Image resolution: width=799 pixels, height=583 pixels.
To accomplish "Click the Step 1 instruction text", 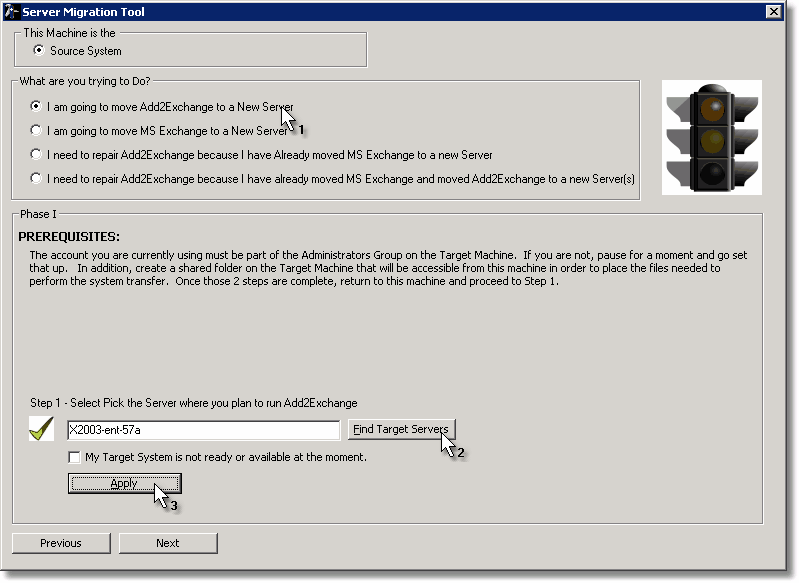I will pos(194,403).
